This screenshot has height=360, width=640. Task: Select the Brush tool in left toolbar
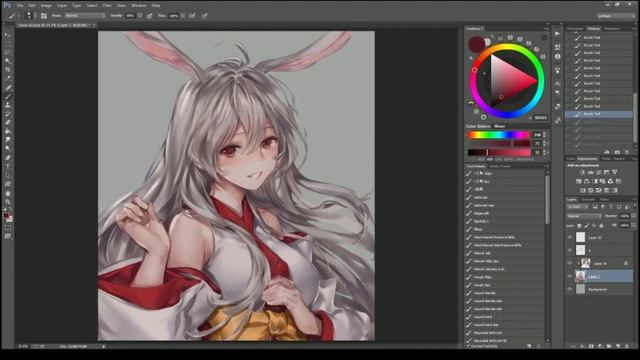coord(8,96)
